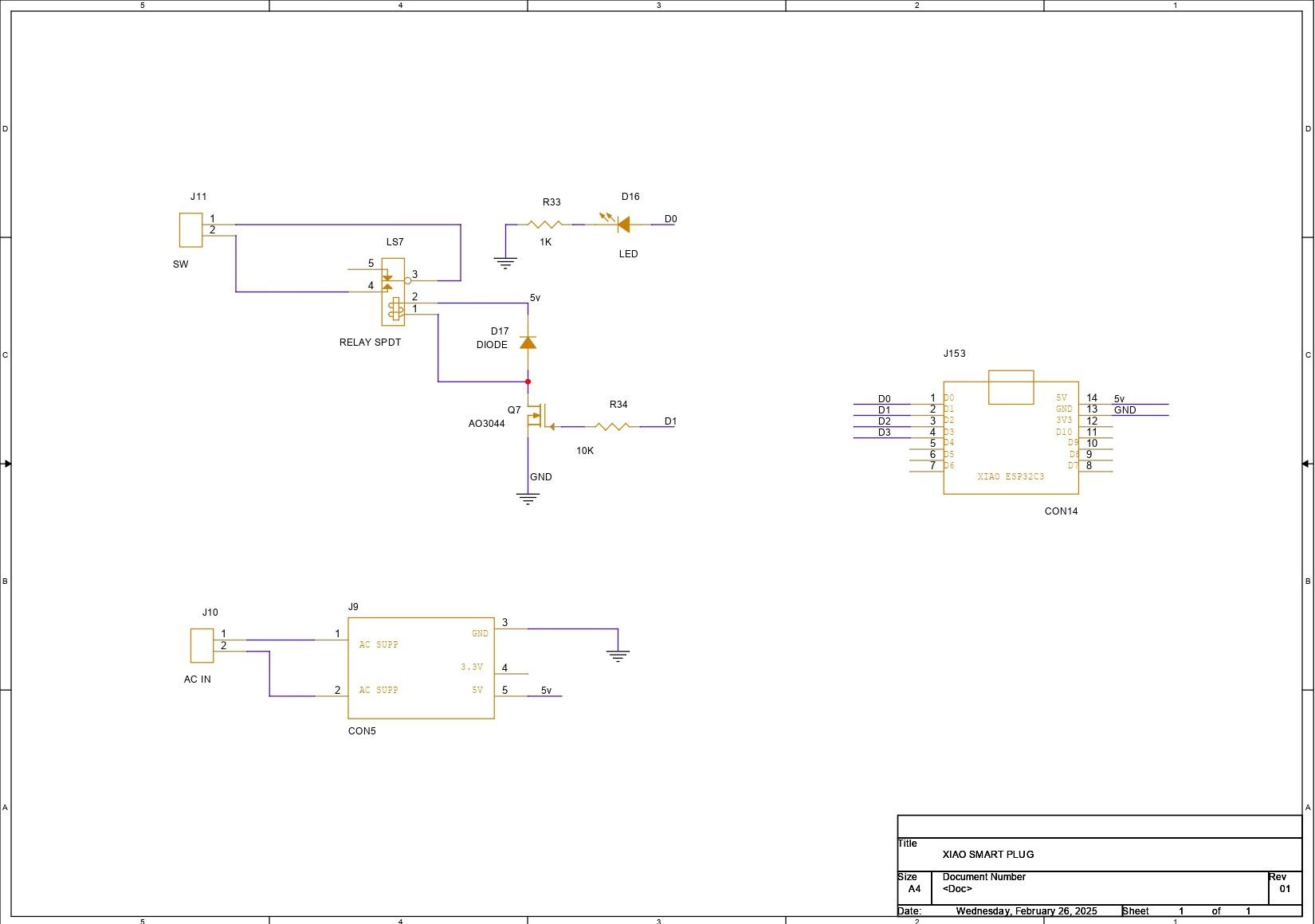Click the GND label under Q7
The height and width of the screenshot is (924, 1315).
[540, 477]
